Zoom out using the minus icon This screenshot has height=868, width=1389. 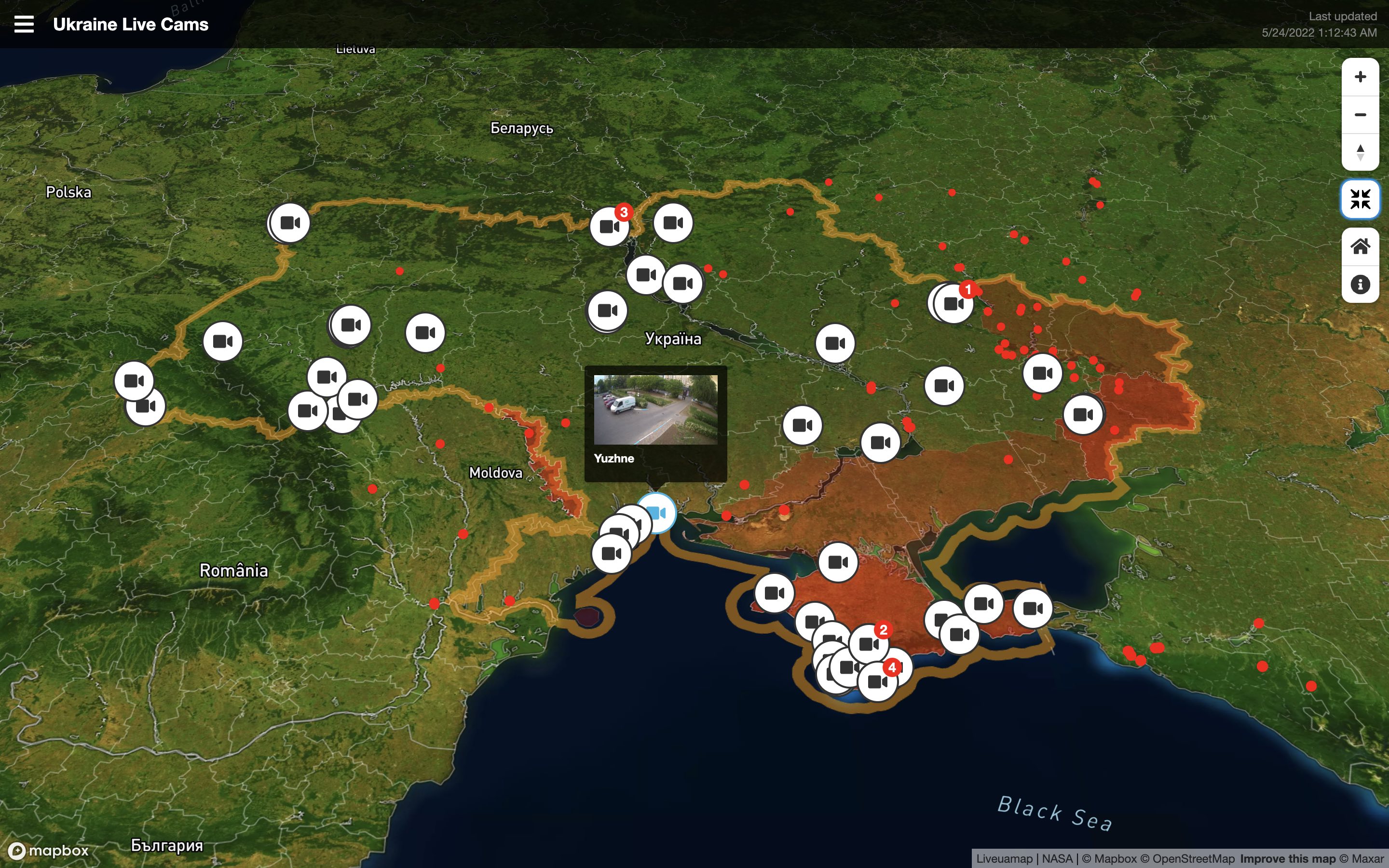1361,114
